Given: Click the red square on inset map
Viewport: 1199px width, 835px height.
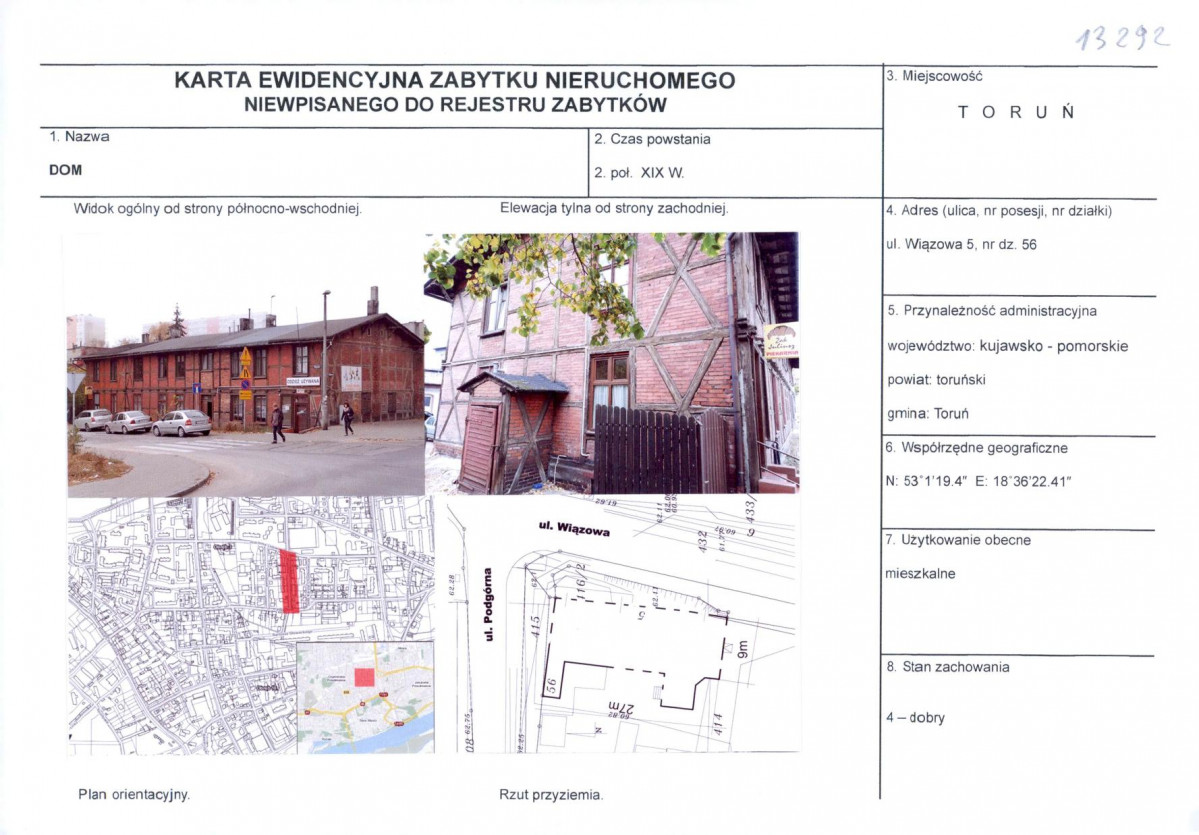Looking at the screenshot, I should tap(364, 677).
